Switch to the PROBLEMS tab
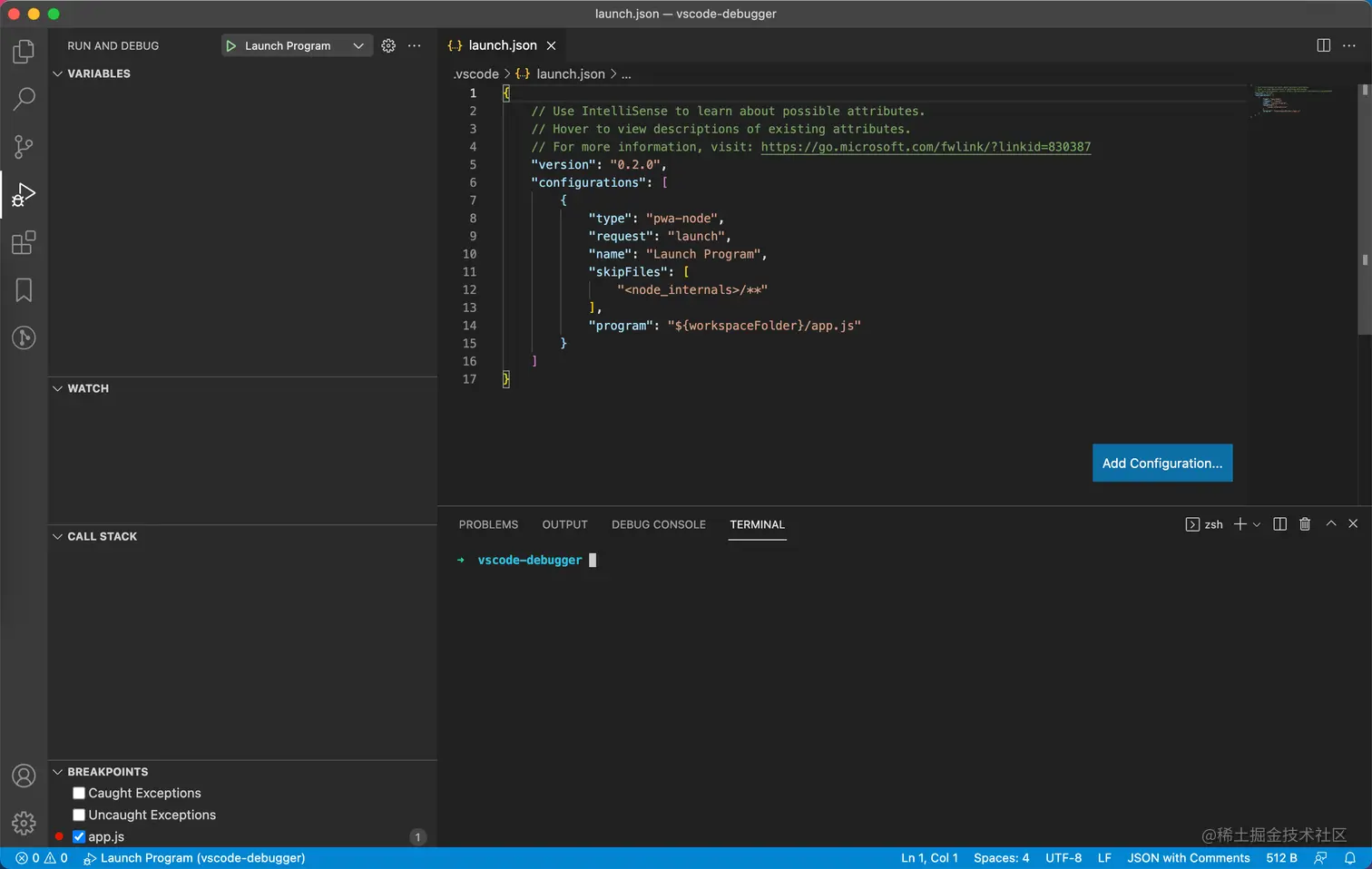 pyautogui.click(x=488, y=525)
